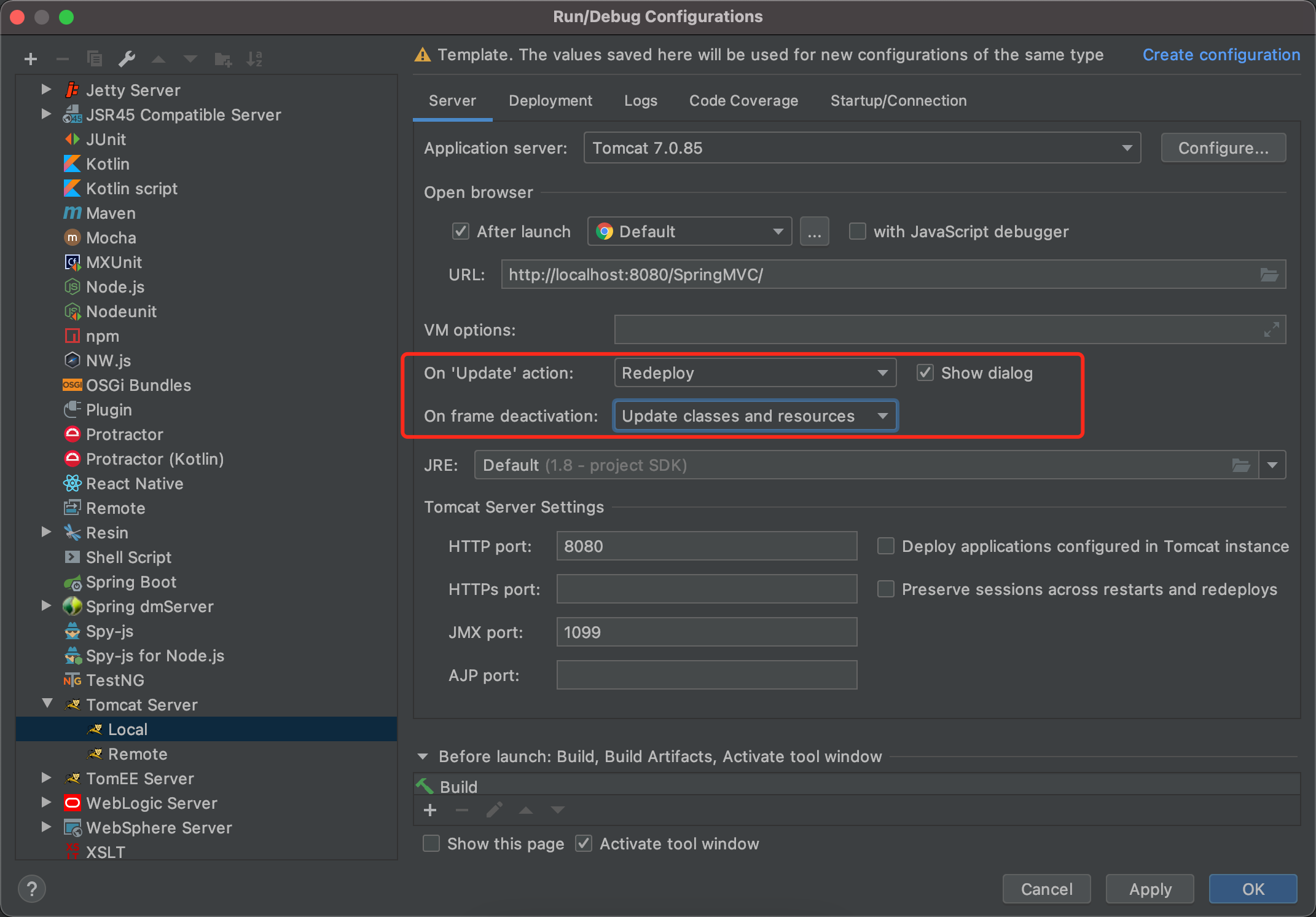The height and width of the screenshot is (917, 1316).
Task: Toggle the Show this page checkbox
Action: coord(431,844)
